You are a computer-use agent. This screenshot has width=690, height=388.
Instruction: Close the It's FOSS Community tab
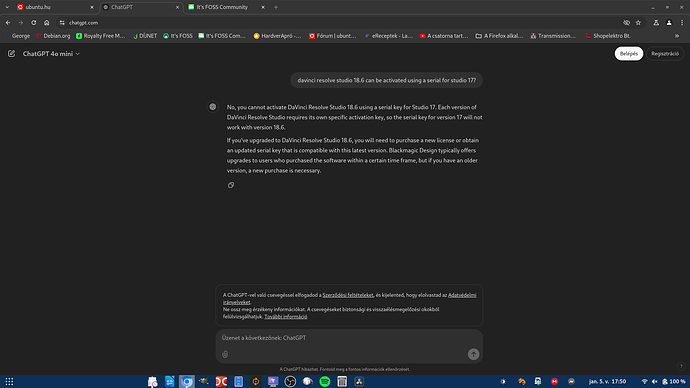[263, 7]
